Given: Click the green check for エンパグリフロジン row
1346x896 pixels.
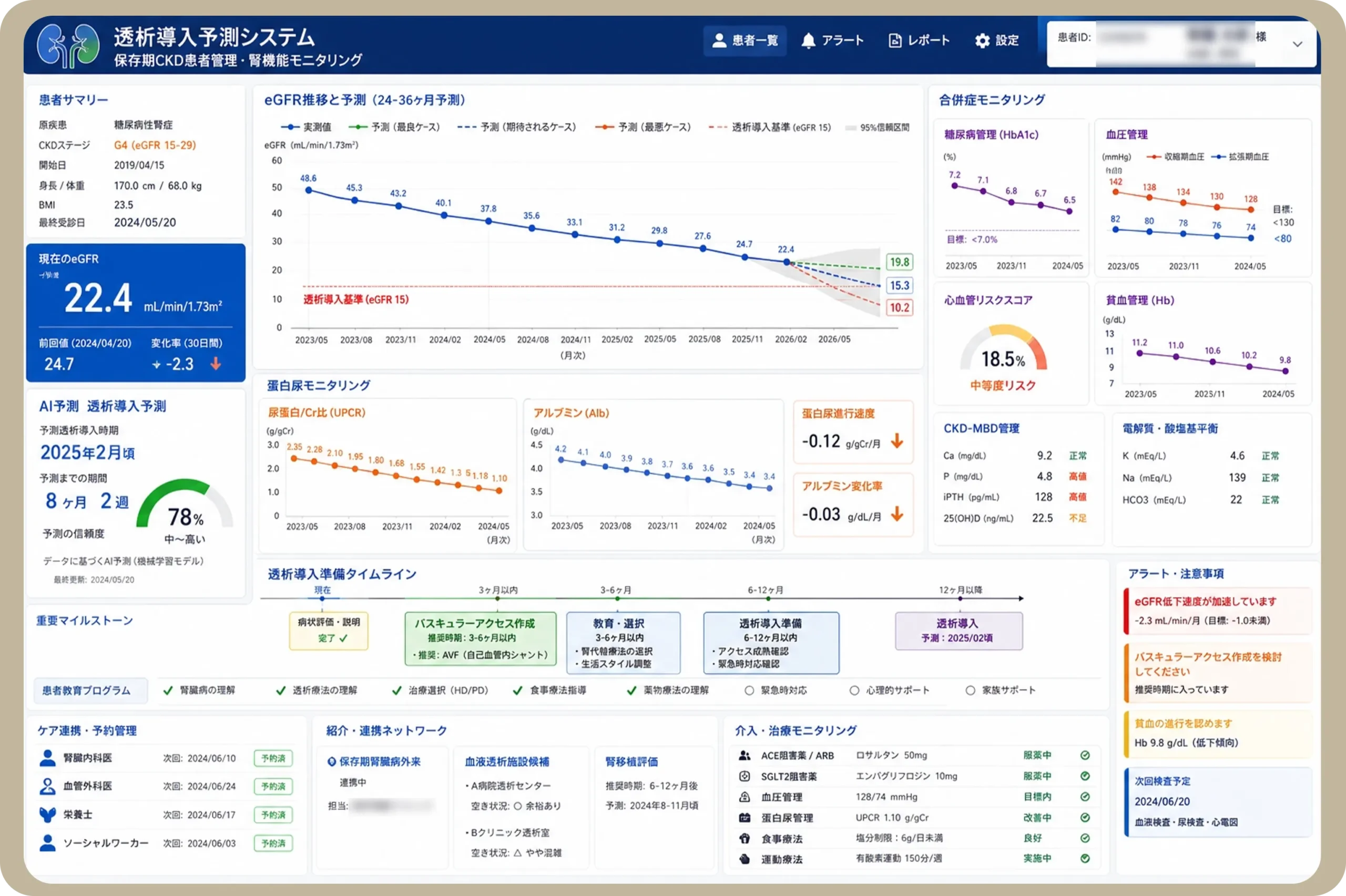Looking at the screenshot, I should coord(1085,776).
